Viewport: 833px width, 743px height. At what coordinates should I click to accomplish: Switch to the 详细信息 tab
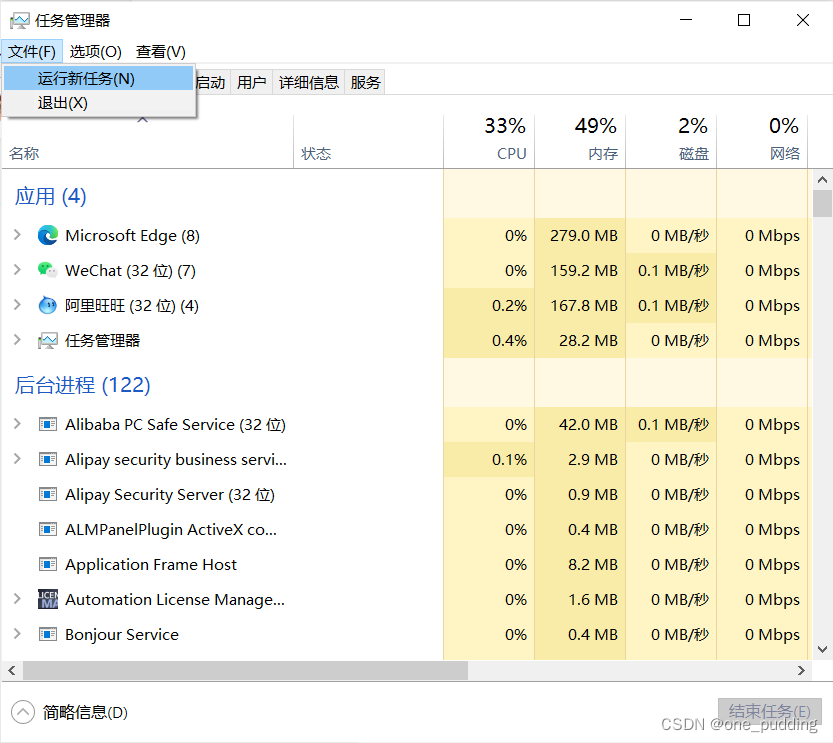(309, 83)
